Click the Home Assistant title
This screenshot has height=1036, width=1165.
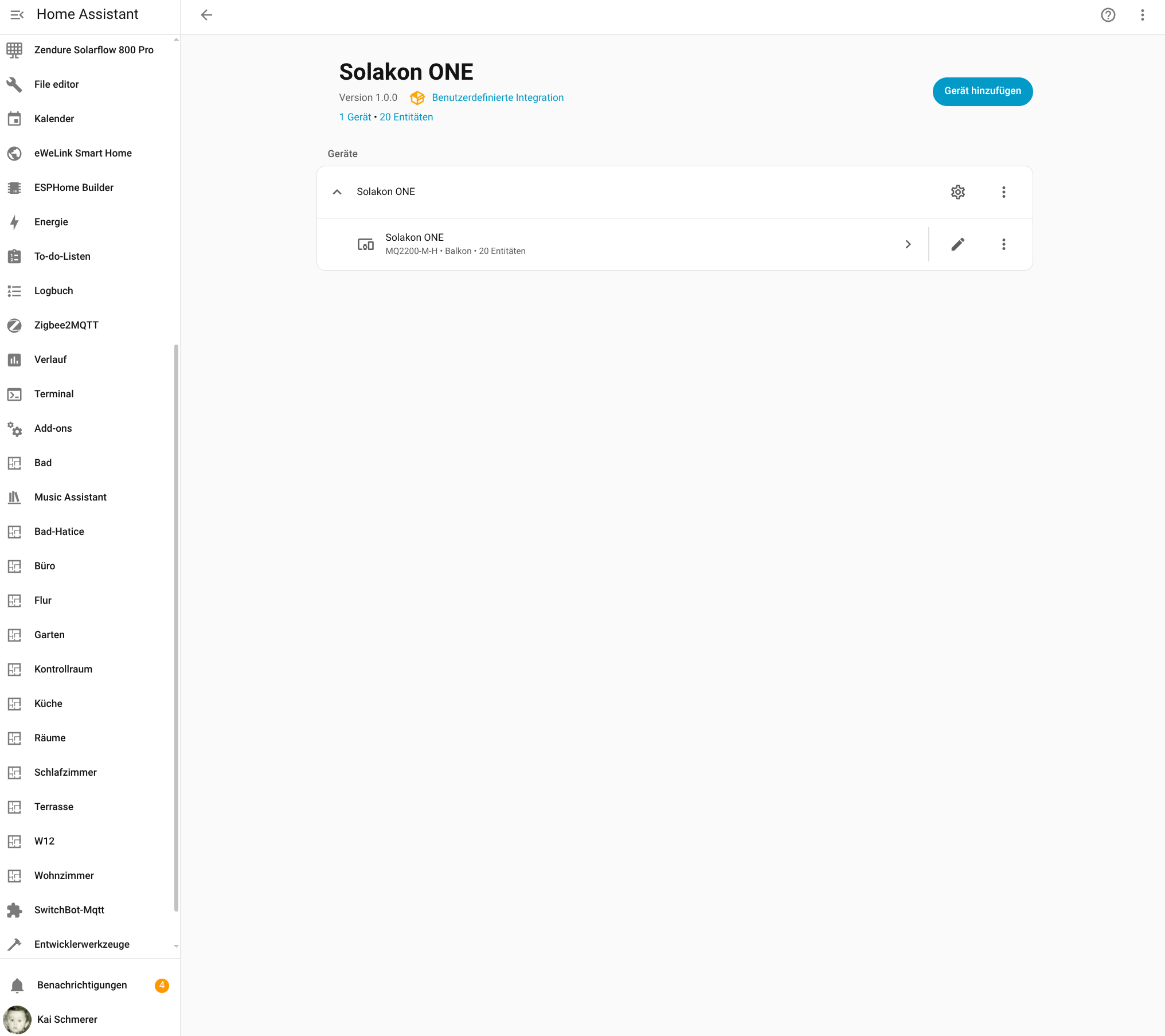tap(87, 14)
